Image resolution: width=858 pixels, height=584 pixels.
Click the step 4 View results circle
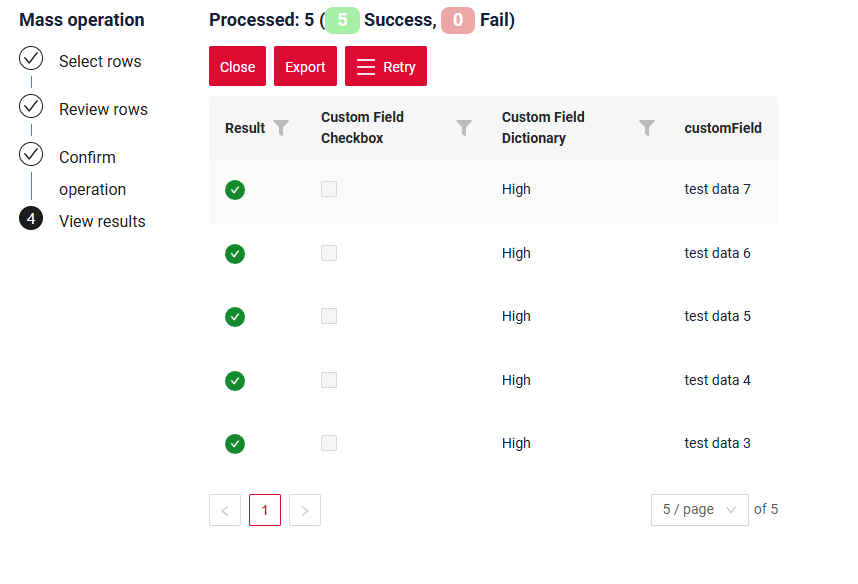pos(31,219)
